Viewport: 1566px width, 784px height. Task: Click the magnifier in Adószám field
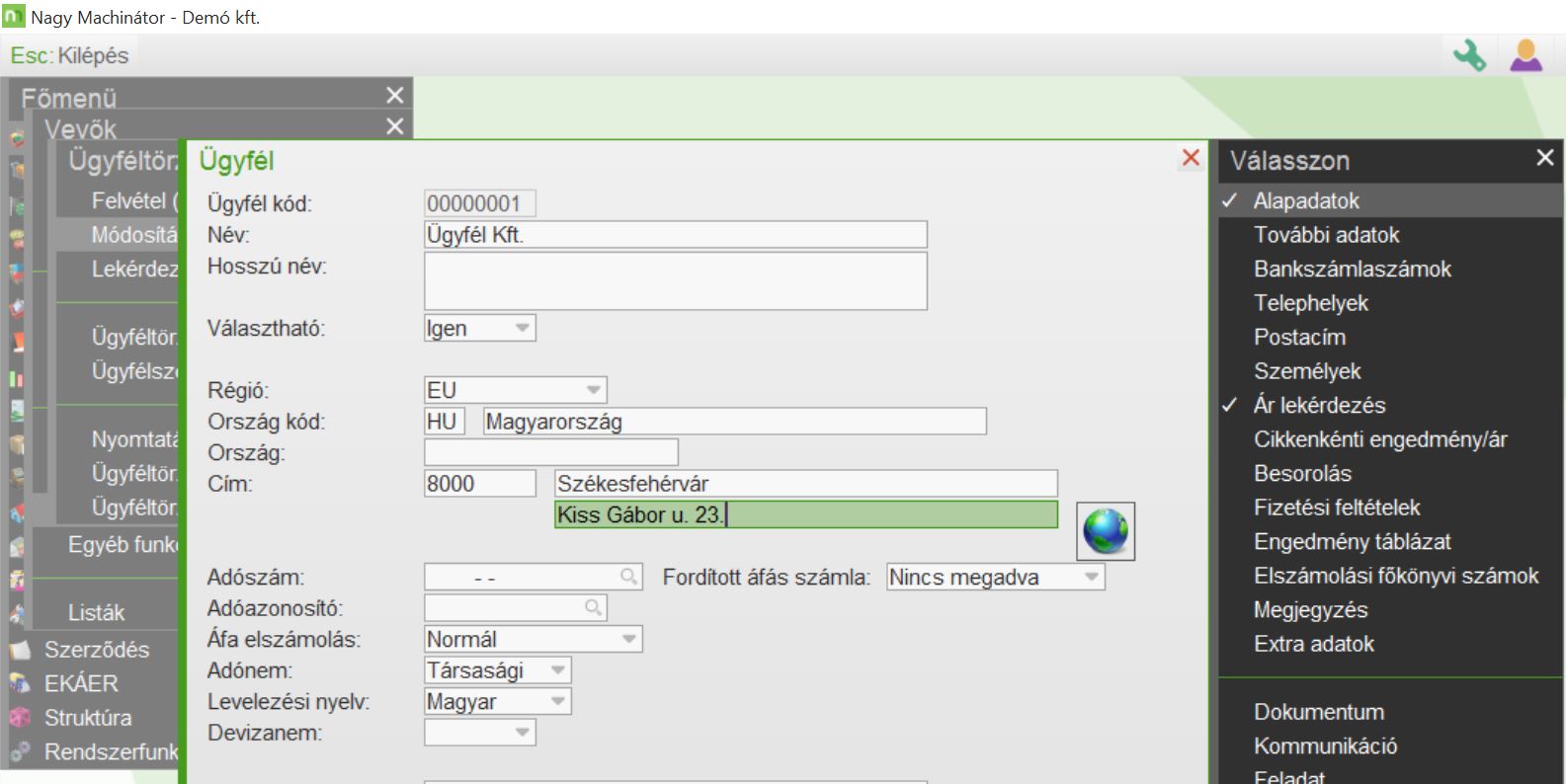(x=628, y=577)
